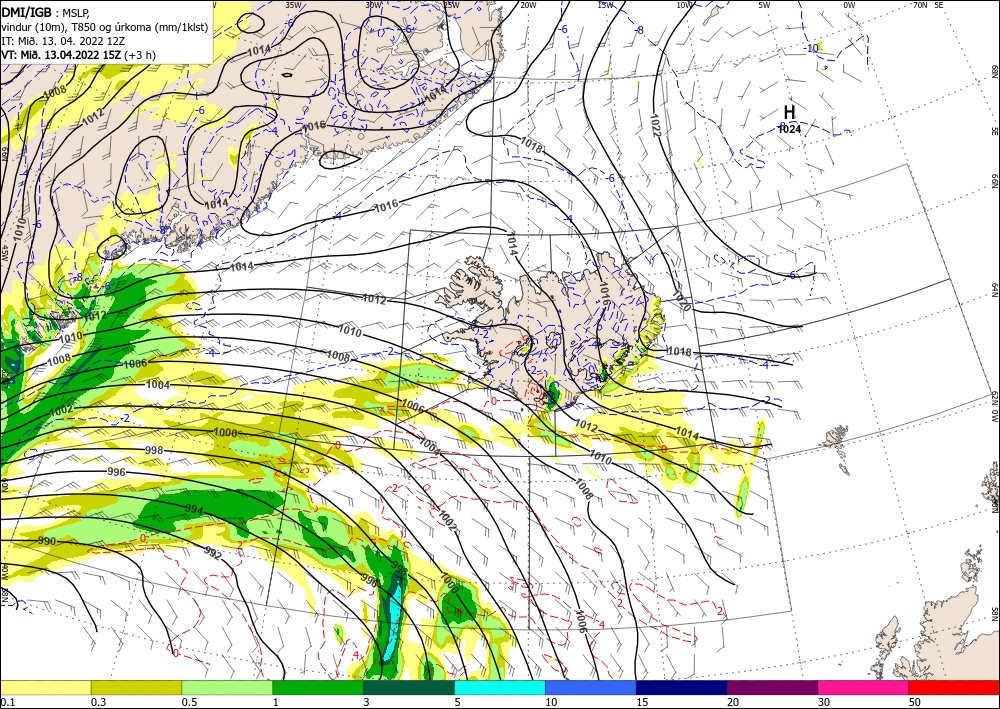The image size is (1000, 709).
Task: Click the "IT: Mið. 13. 04. 2022 12Z" line
Action: (x=62, y=41)
